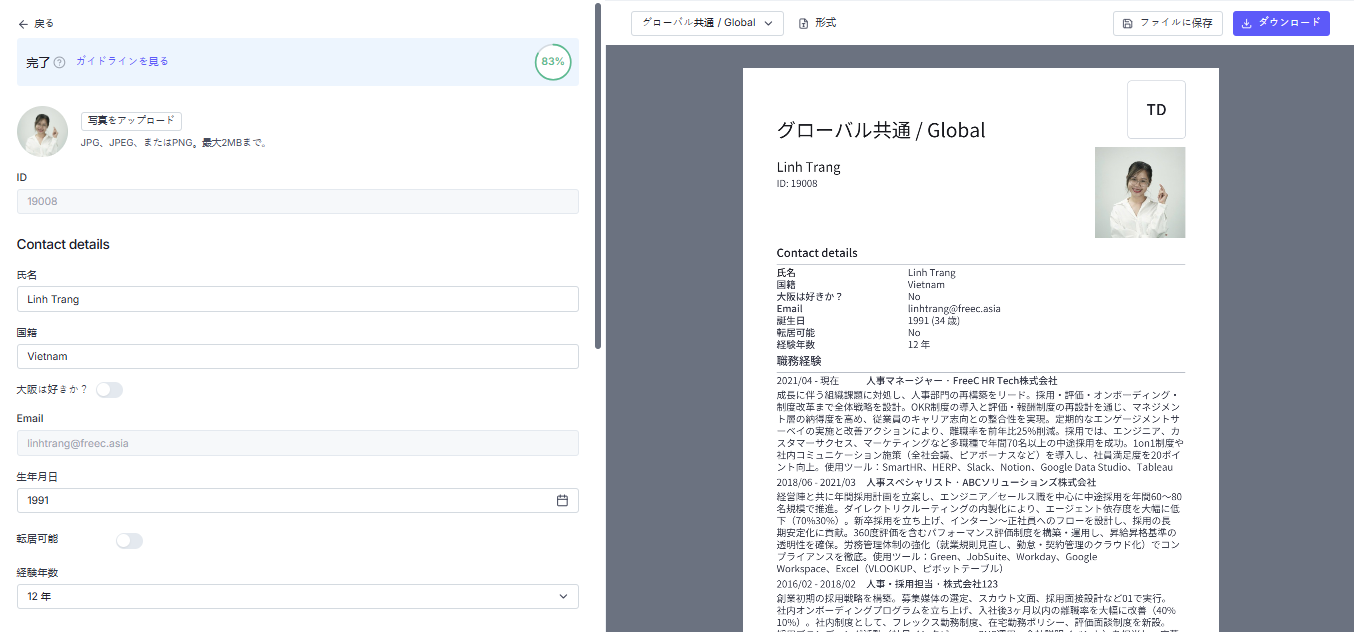Click the 職務経験 section heading in preview

click(799, 361)
